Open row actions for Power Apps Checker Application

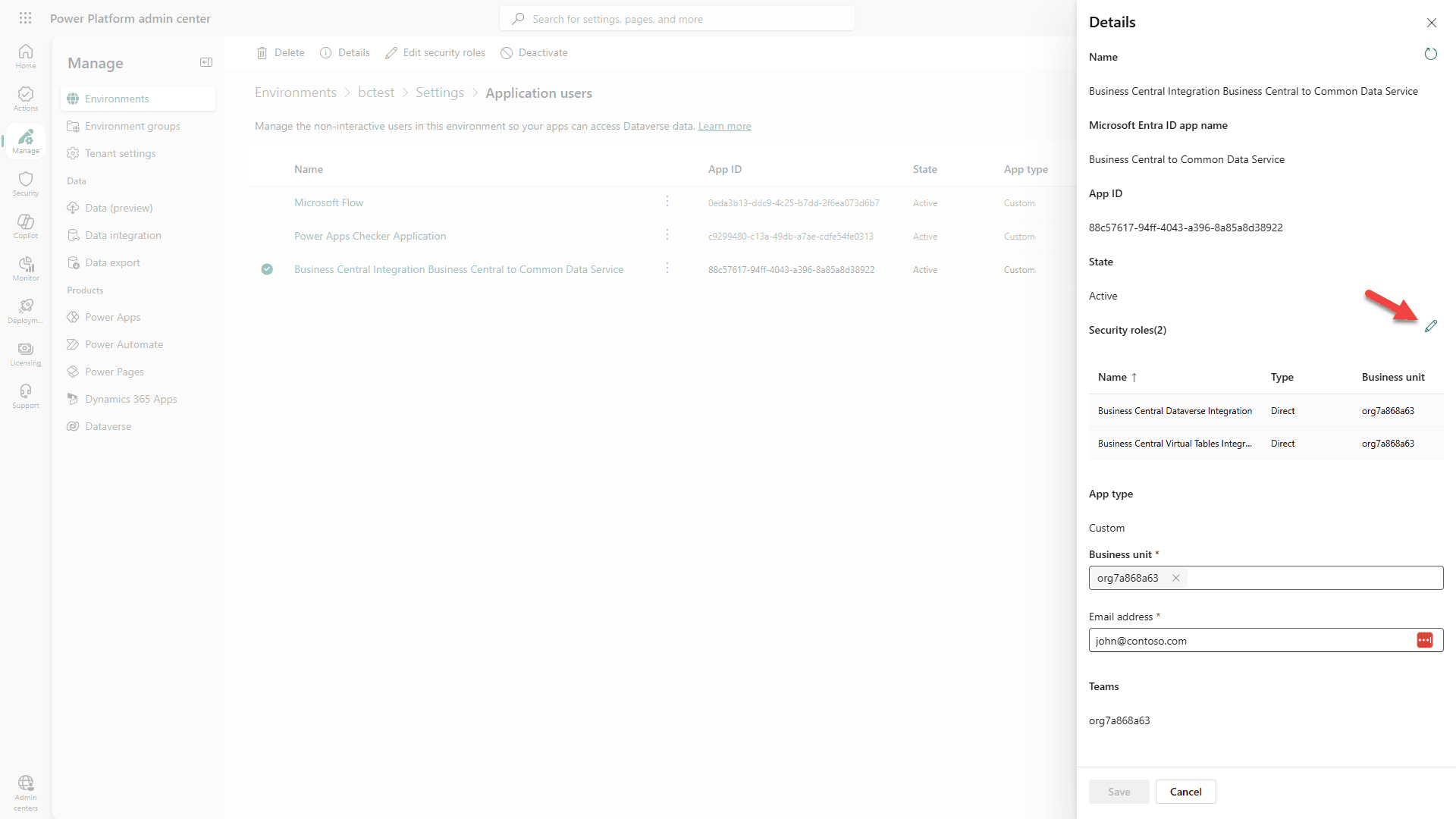[x=667, y=235]
